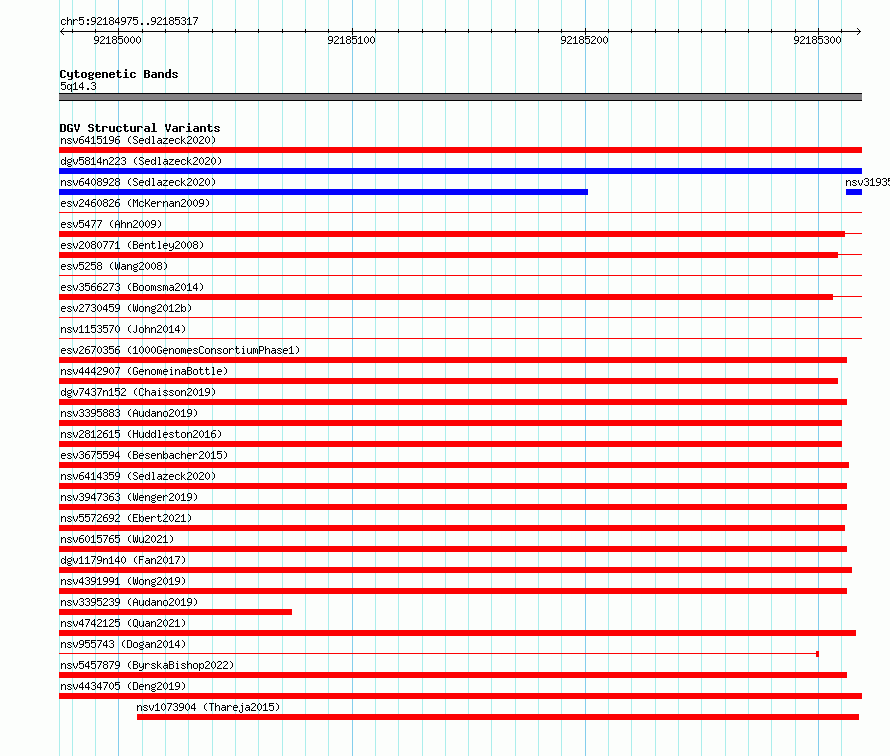Select the dgv5814n223 (Sedlazeck2020) label

[x=141, y=161]
